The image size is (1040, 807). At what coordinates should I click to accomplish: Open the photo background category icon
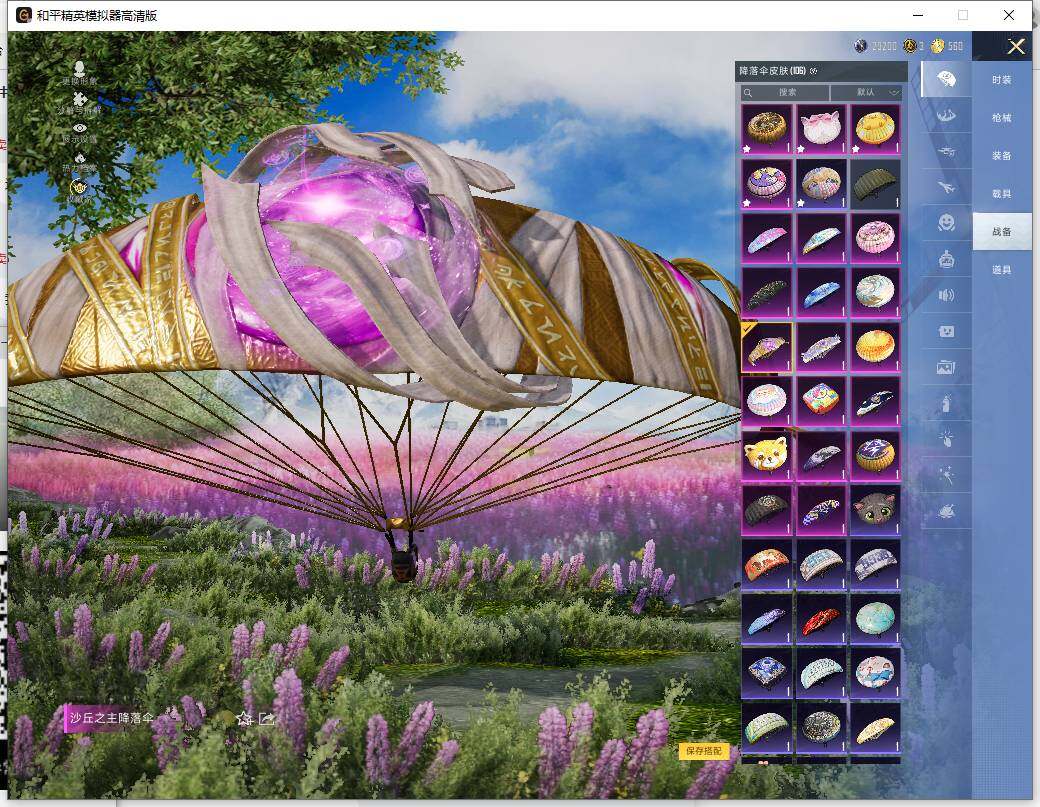point(945,367)
